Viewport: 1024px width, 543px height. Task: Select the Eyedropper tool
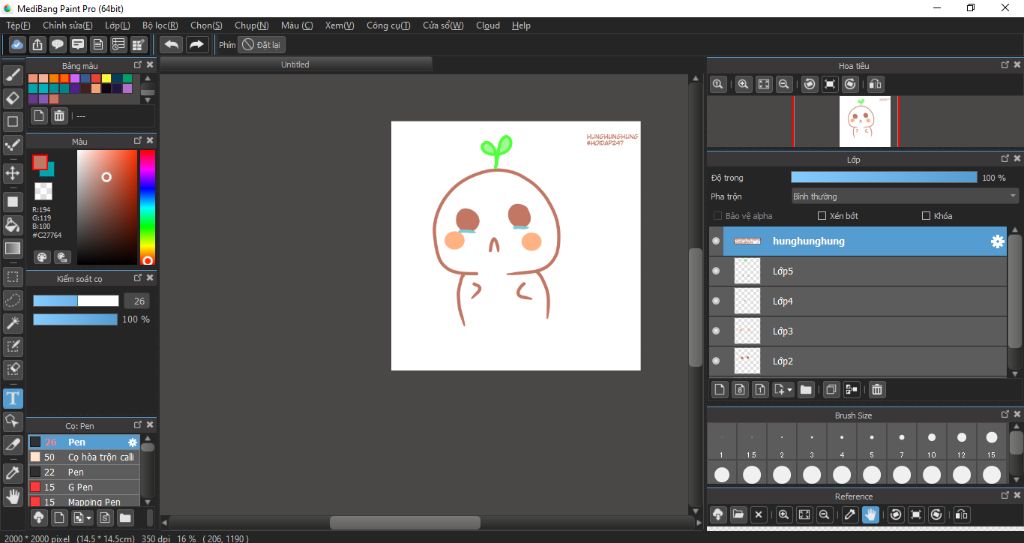point(12,472)
